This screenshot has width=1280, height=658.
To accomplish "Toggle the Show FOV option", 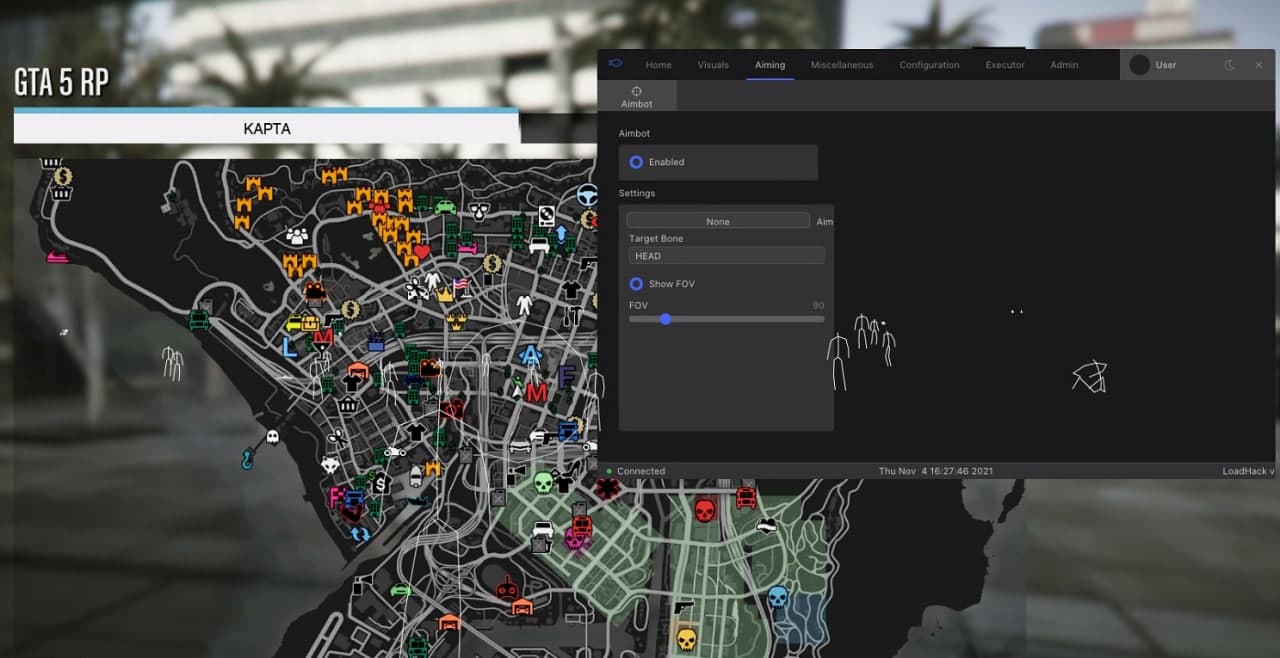I will [636, 284].
